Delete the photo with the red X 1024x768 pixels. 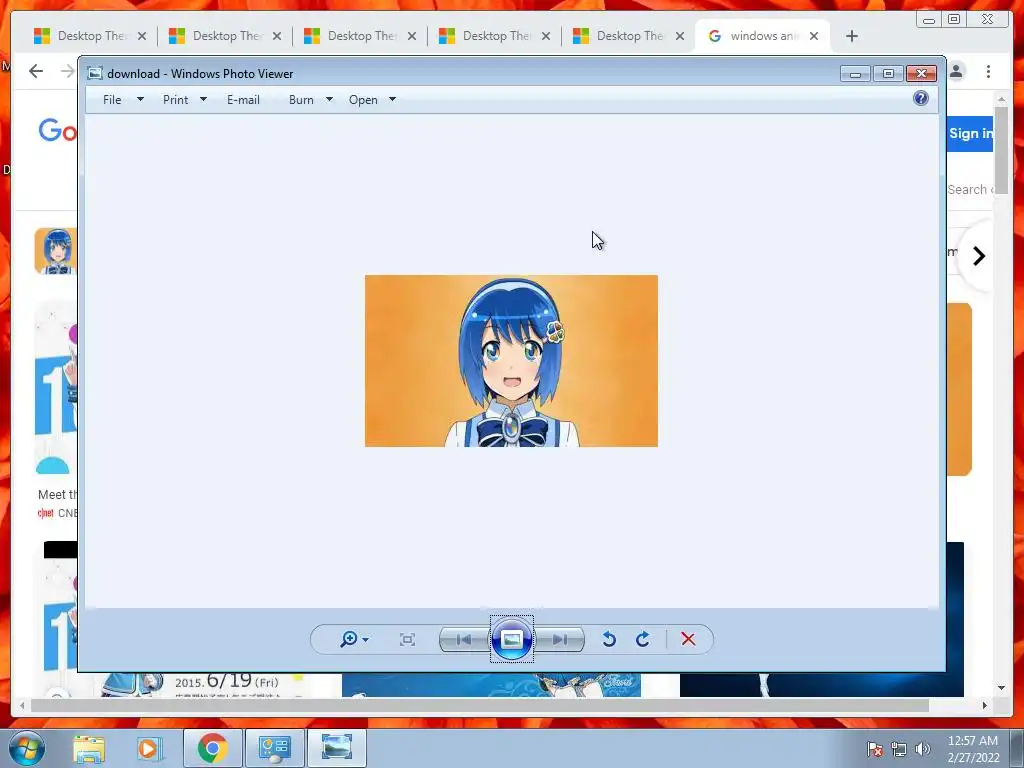tap(688, 639)
